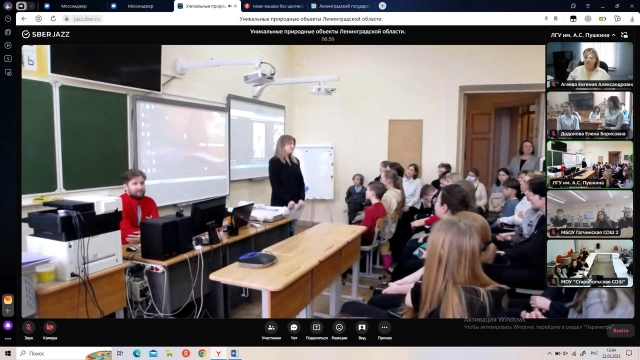Detach the participants panel via pop-out icon

[624, 35]
